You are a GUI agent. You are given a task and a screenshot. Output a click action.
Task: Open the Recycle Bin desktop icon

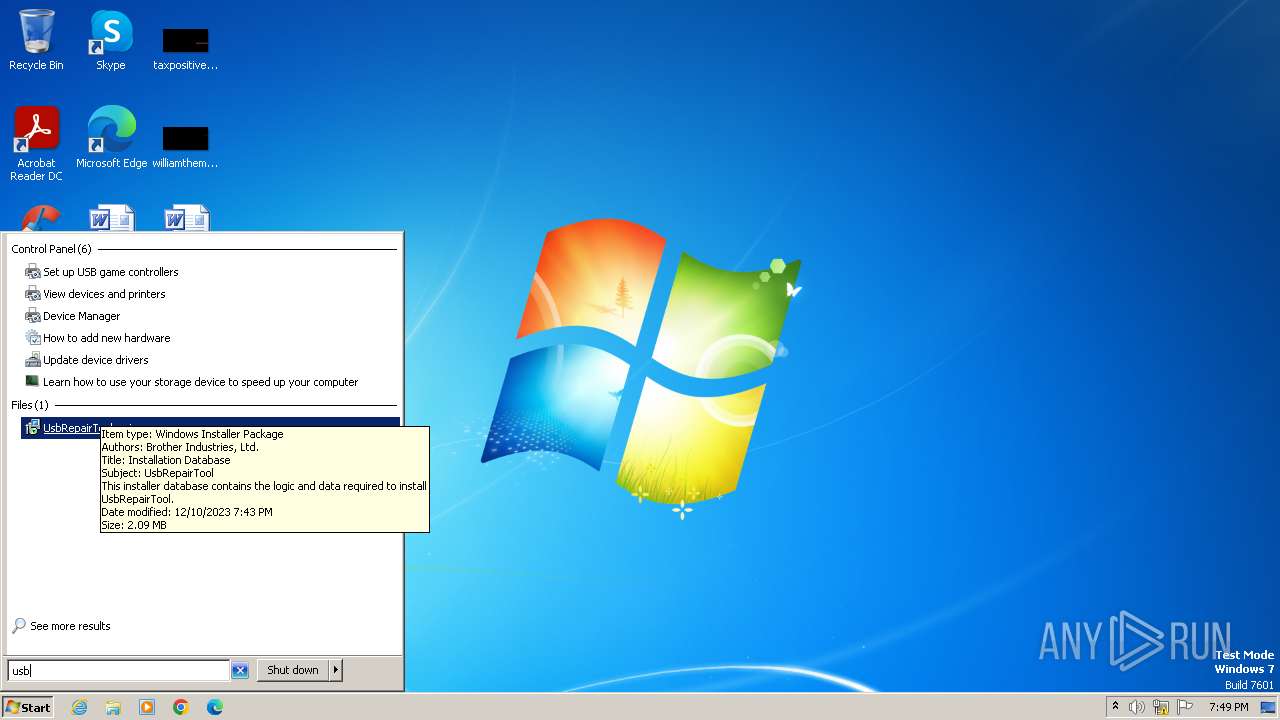pyautogui.click(x=36, y=40)
